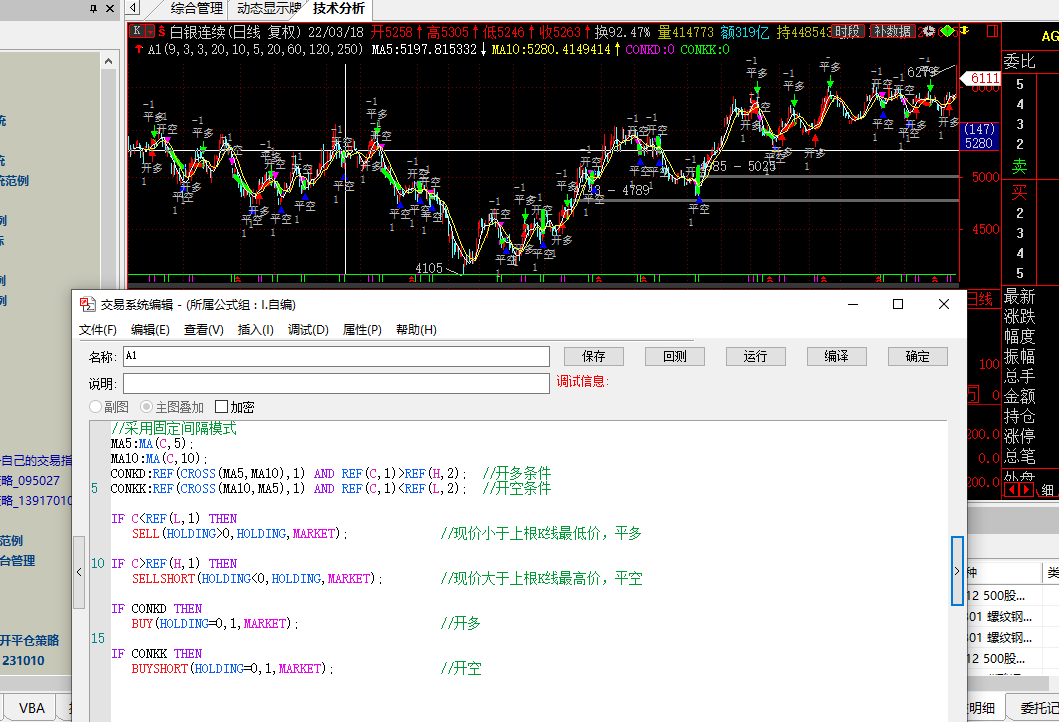Click the 细 tab in quote panel

tap(1047, 490)
